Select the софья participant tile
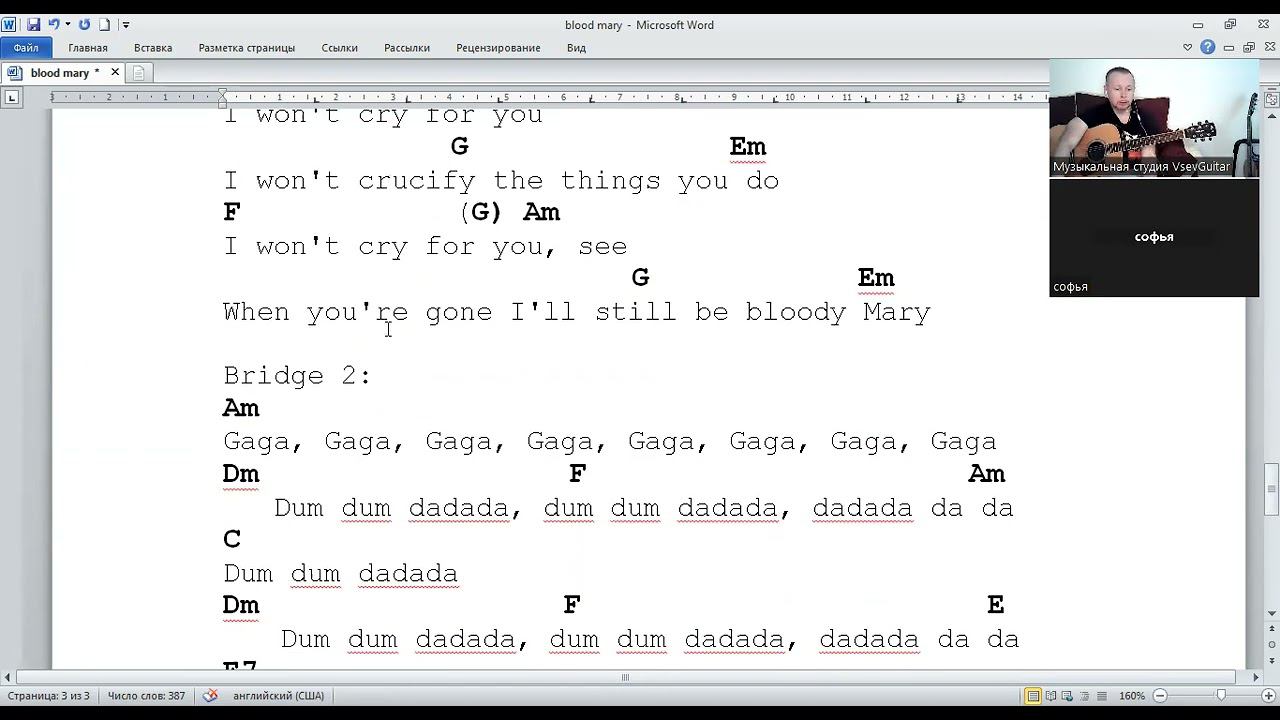Image resolution: width=1280 pixels, height=720 pixels. point(1154,238)
